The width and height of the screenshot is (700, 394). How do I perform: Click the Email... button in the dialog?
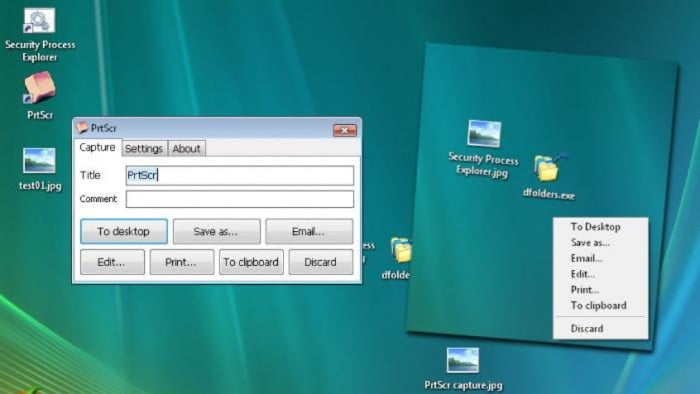[309, 231]
